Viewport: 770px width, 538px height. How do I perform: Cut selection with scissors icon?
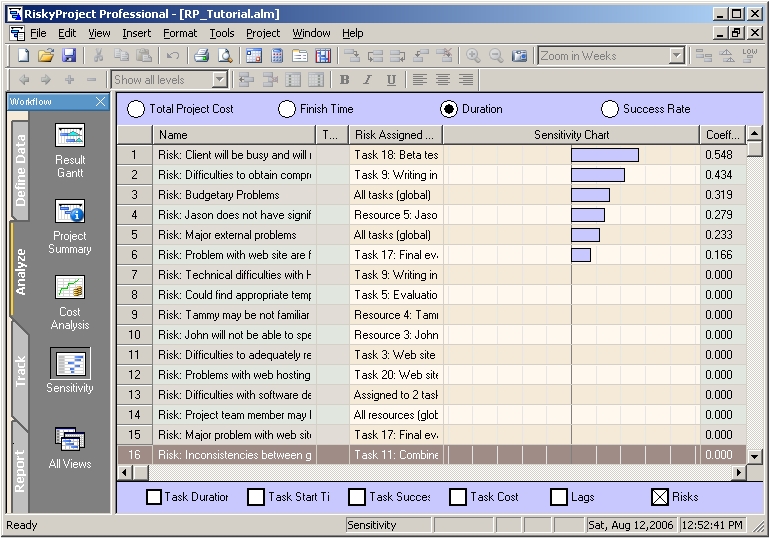coord(98,55)
